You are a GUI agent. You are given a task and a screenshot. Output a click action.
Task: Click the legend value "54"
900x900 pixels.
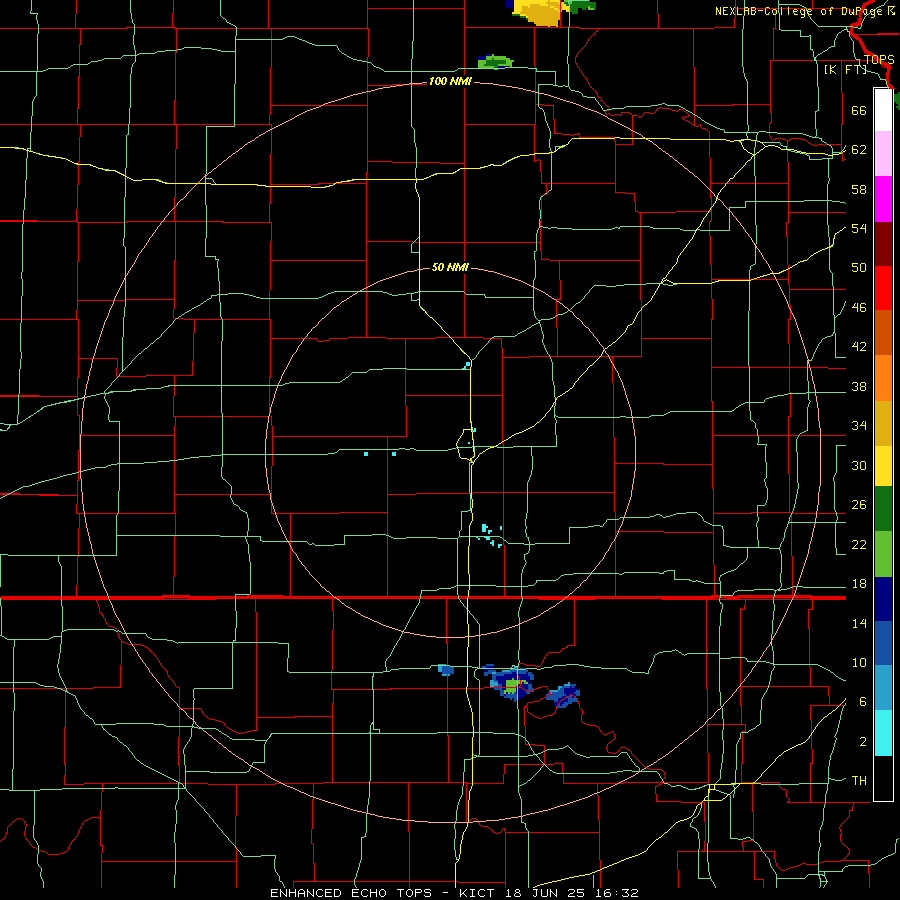pos(859,228)
